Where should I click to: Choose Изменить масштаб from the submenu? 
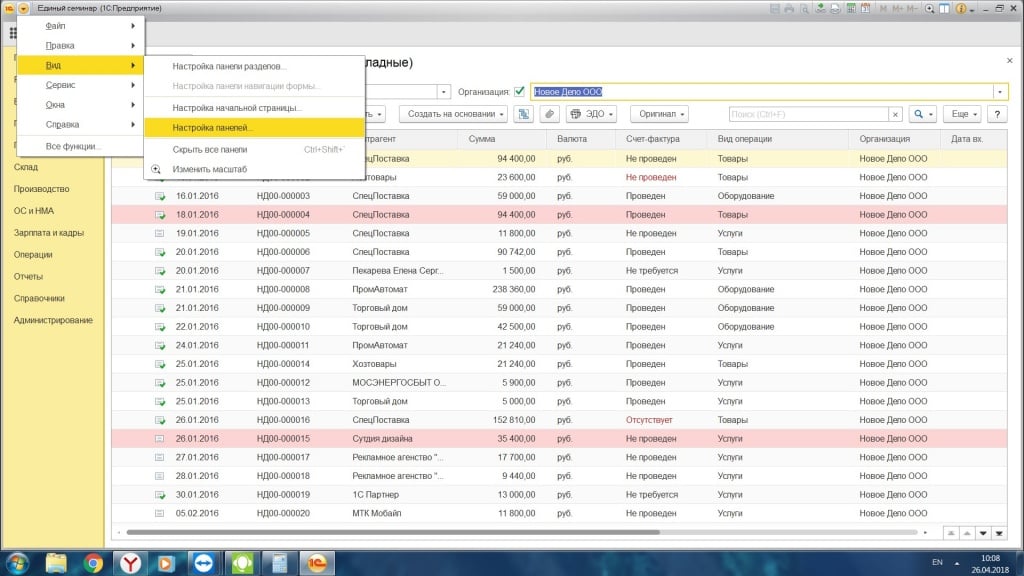pyautogui.click(x=209, y=169)
